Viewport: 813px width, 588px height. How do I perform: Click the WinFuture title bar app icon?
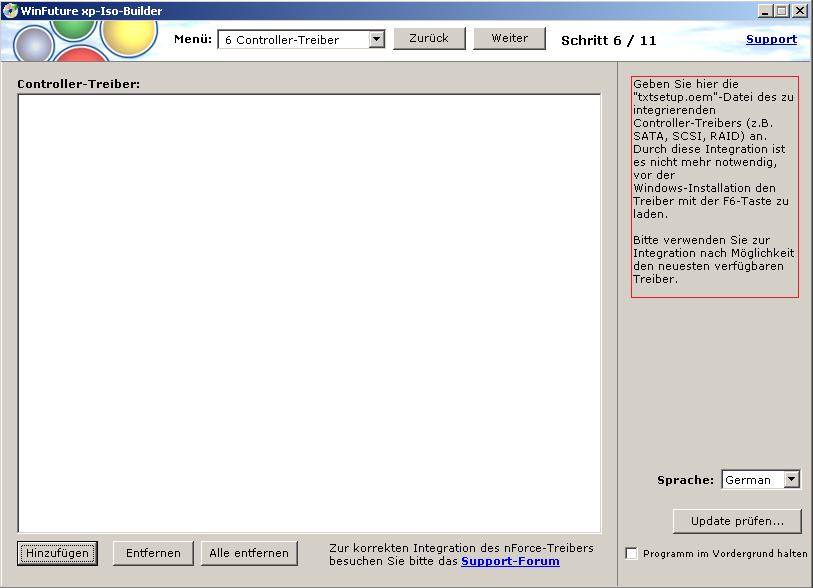coord(10,10)
